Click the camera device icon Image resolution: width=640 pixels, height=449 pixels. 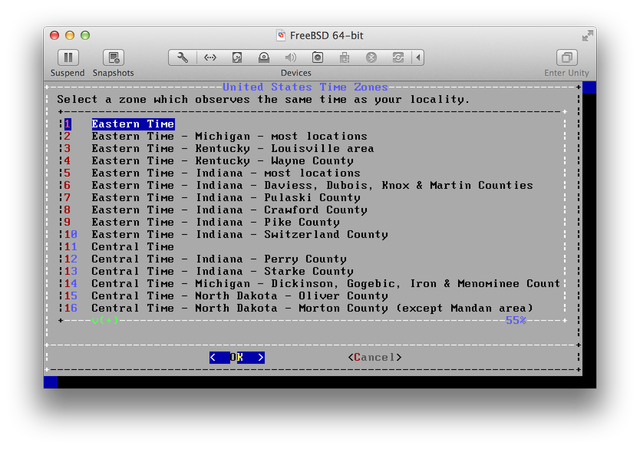pos(318,58)
